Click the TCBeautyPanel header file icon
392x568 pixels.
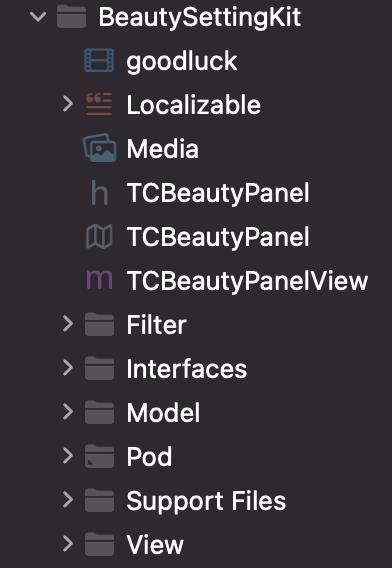pos(99,193)
